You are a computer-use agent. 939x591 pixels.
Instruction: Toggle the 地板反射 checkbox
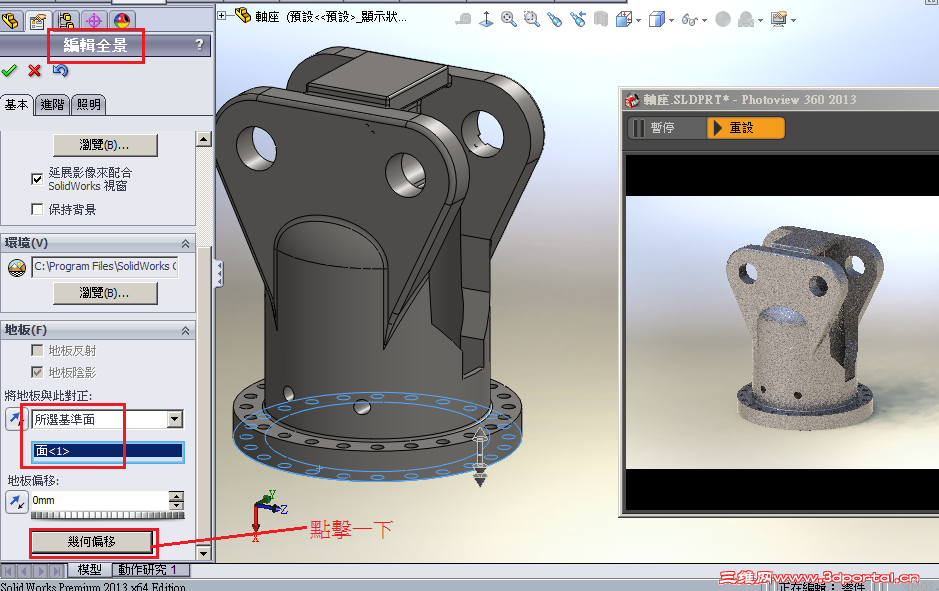pos(37,350)
